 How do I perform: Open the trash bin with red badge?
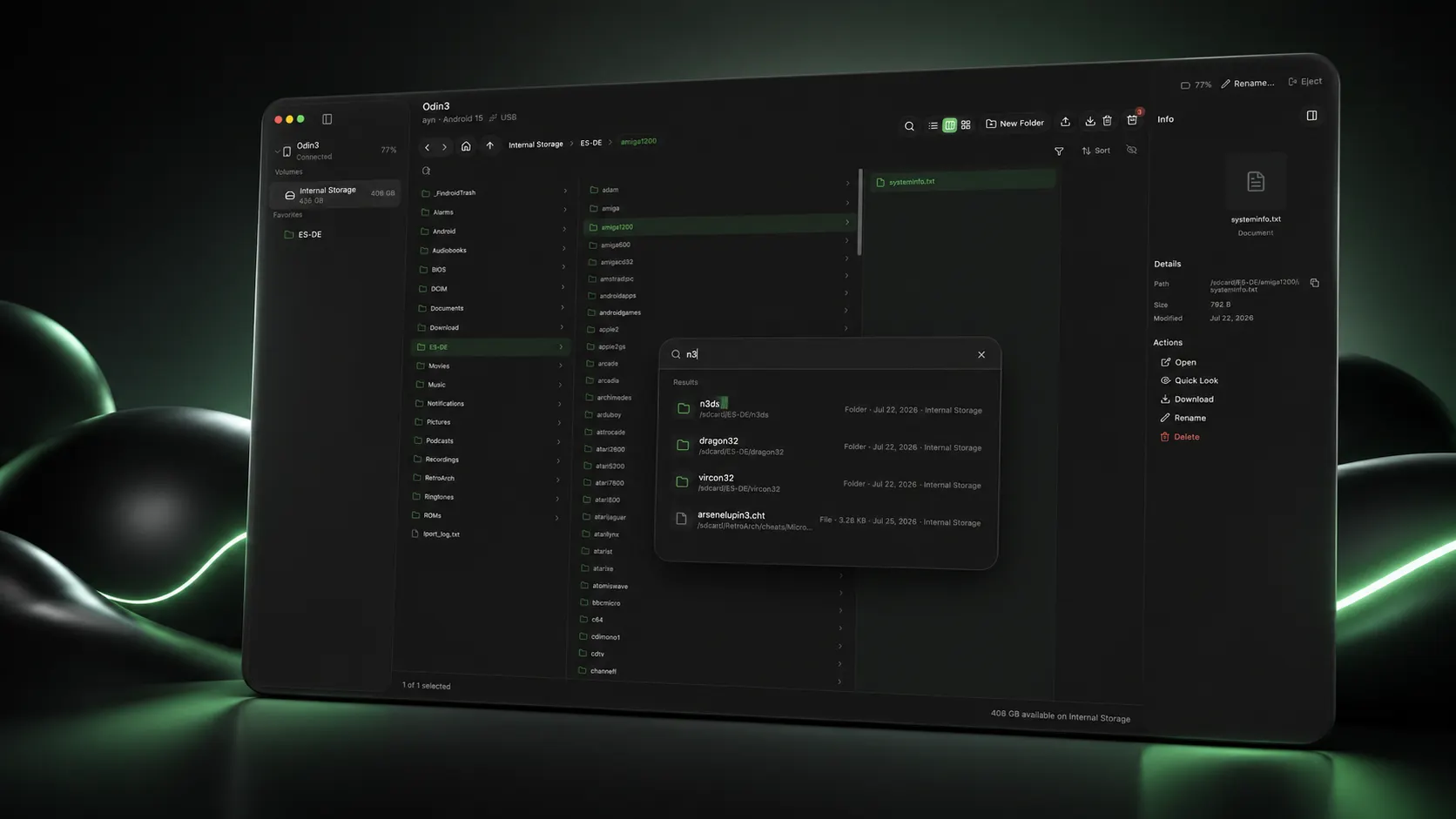pos(1132,119)
